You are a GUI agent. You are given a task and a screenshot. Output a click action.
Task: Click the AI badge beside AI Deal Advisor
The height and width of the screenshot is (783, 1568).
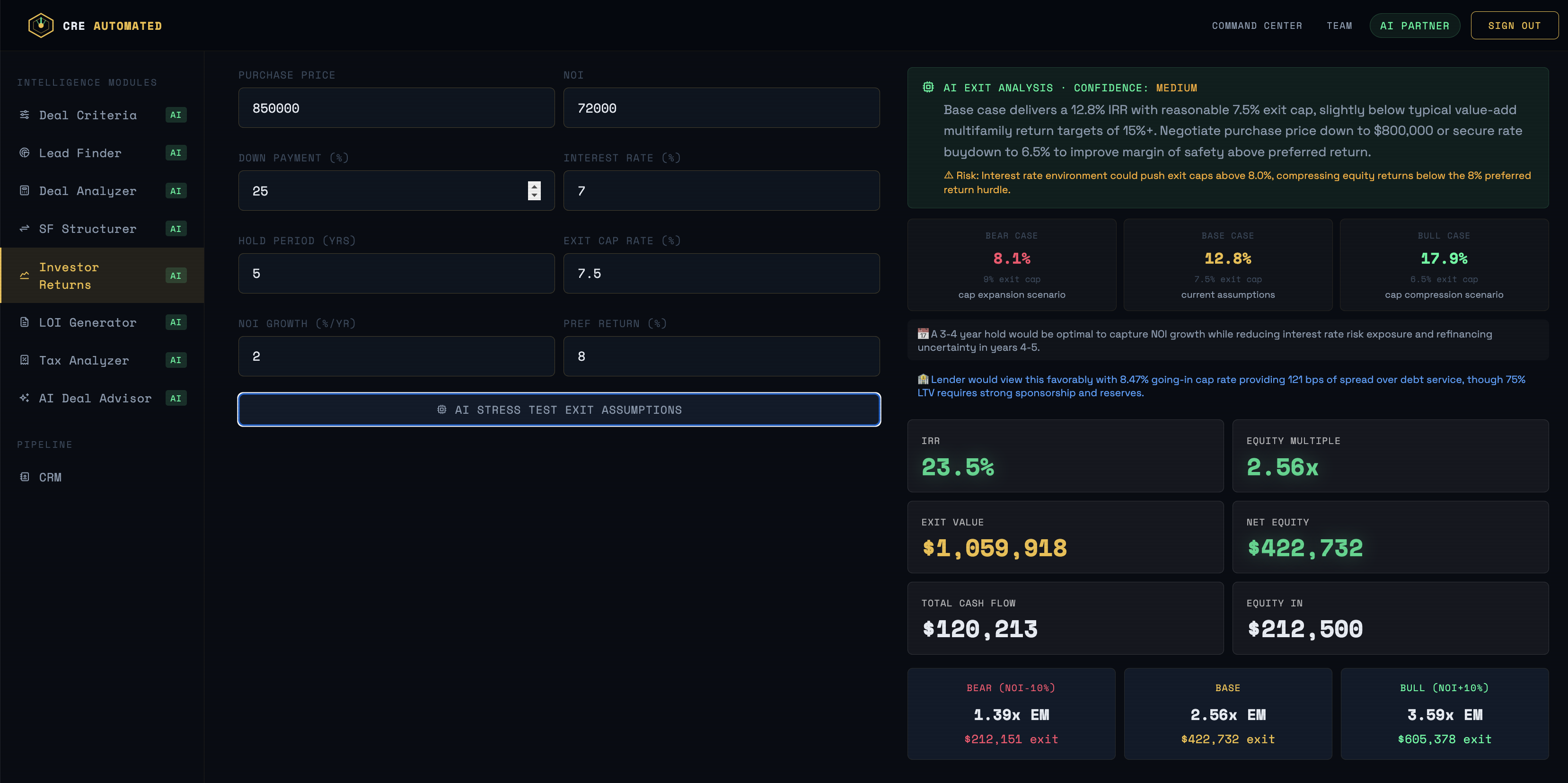[176, 398]
